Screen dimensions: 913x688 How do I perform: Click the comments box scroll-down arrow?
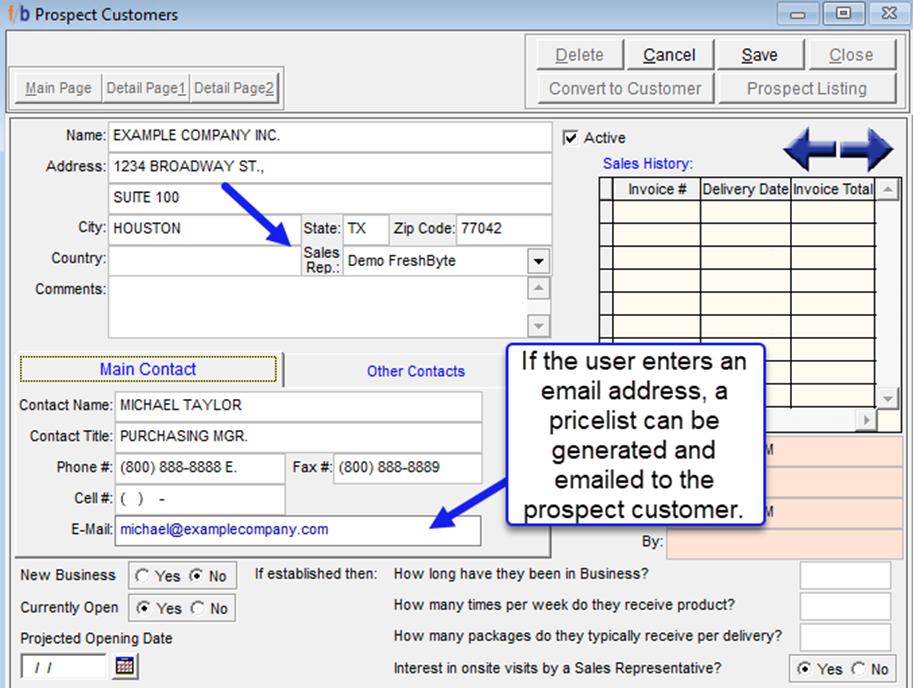(539, 326)
